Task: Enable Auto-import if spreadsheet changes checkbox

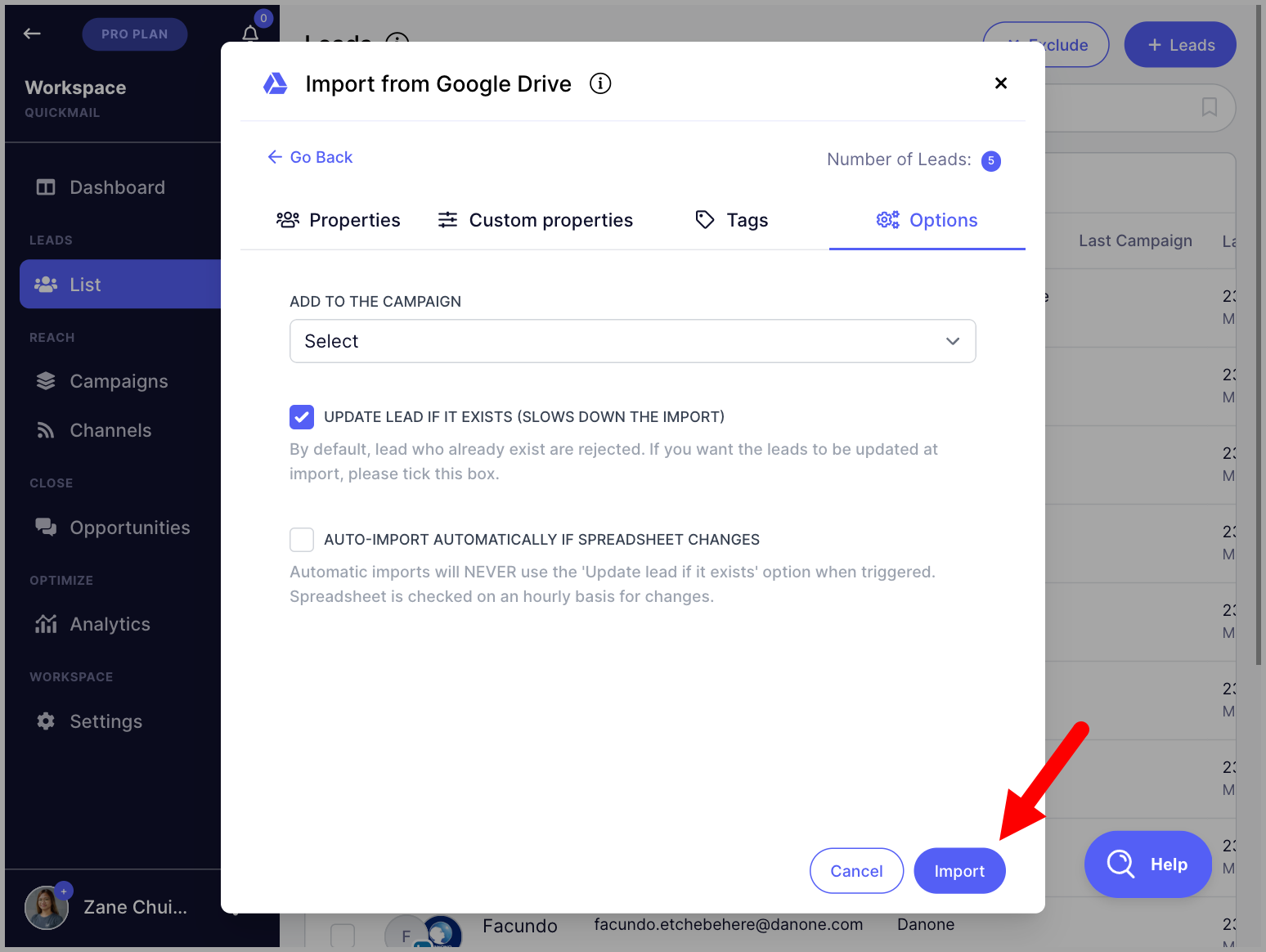Action: click(x=302, y=540)
